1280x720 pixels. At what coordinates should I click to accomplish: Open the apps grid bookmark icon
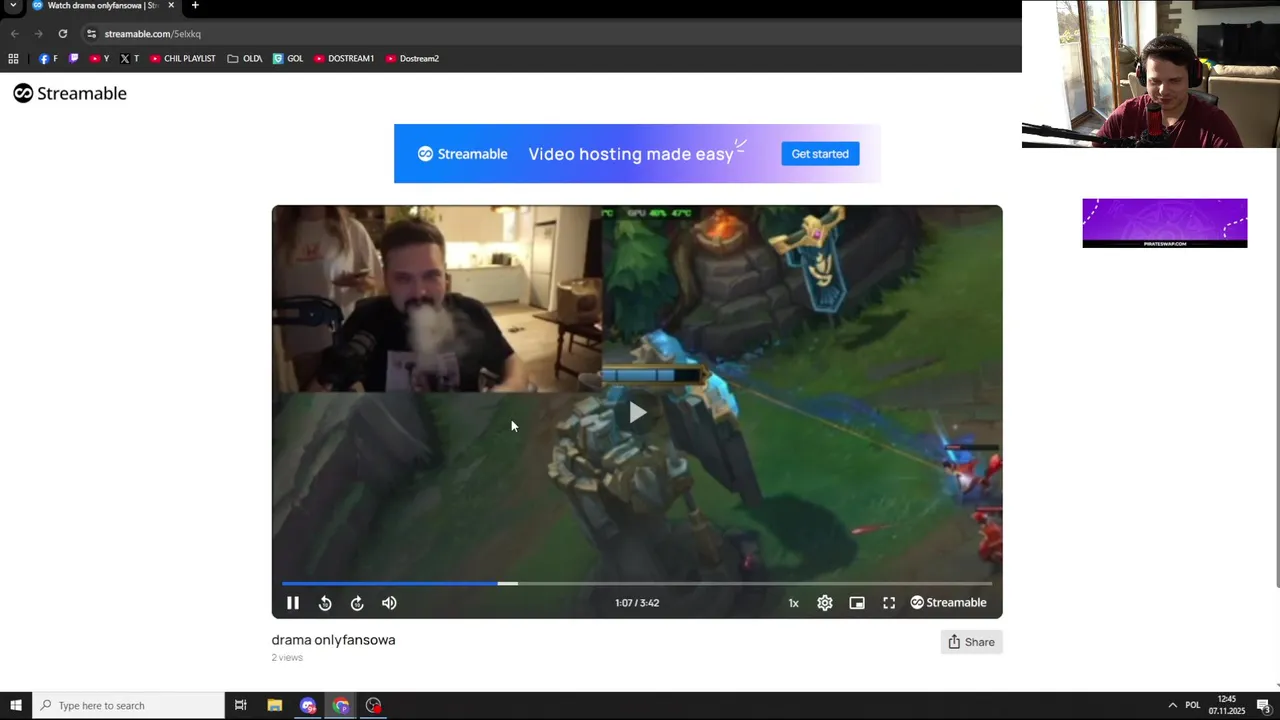13,59
